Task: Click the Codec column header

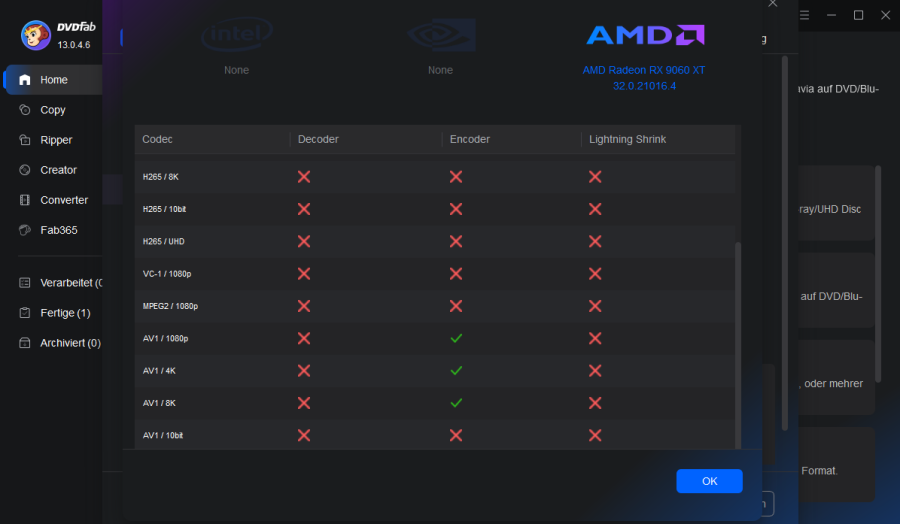Action: (x=158, y=139)
